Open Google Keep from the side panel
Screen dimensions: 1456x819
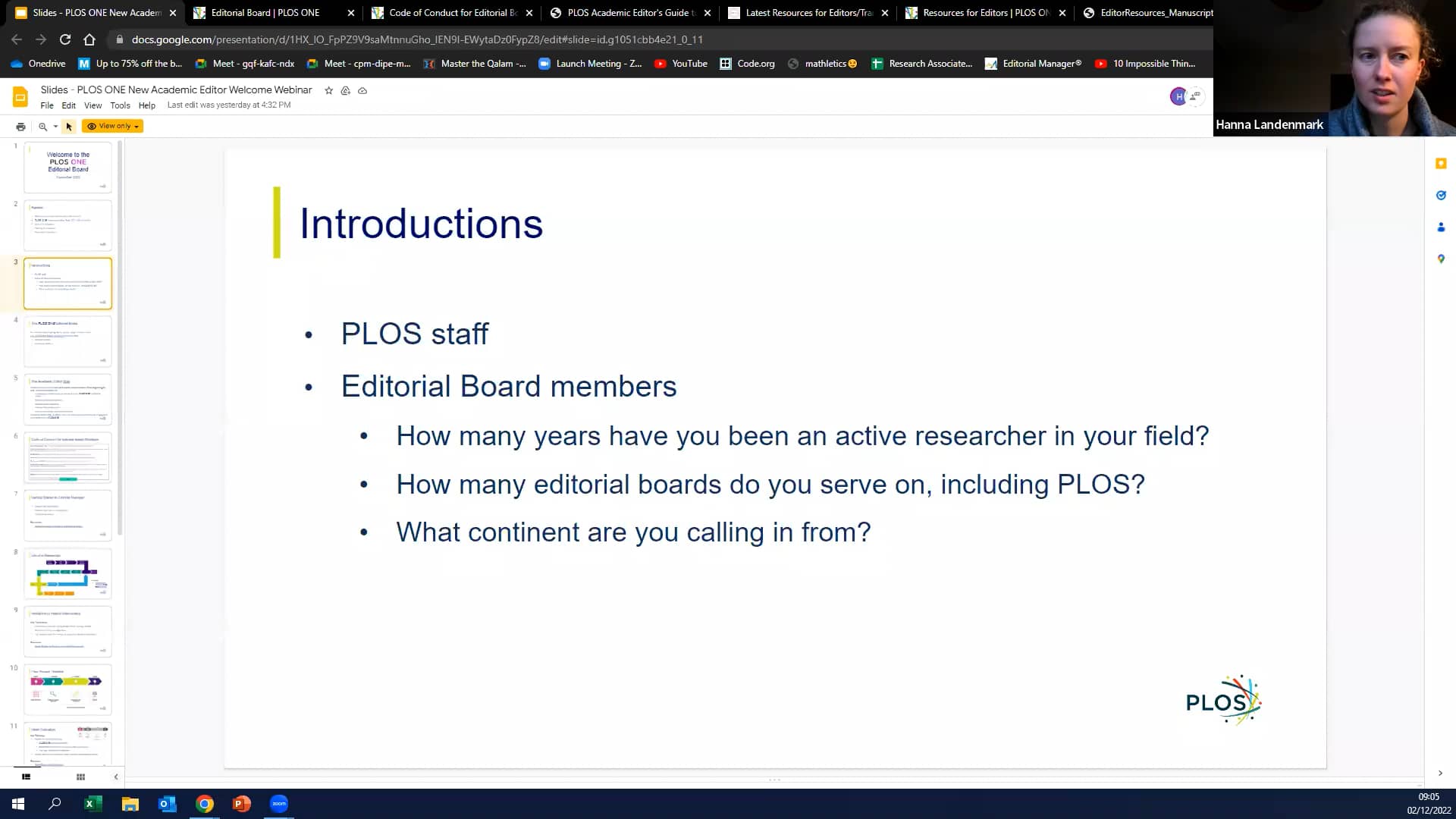click(x=1441, y=163)
